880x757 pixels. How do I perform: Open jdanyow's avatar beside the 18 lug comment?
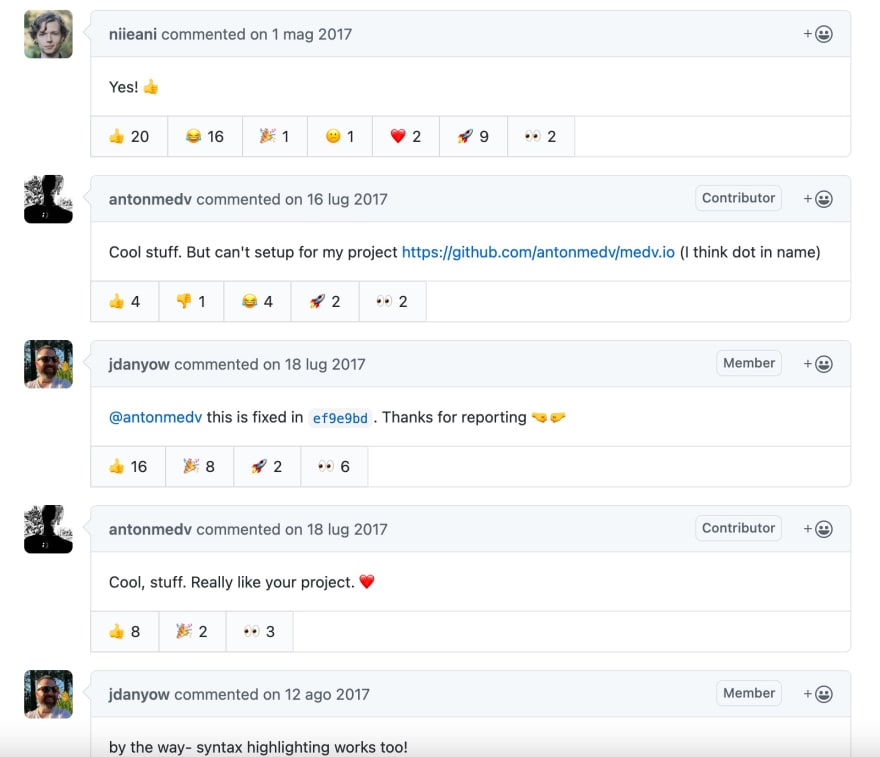(48, 364)
